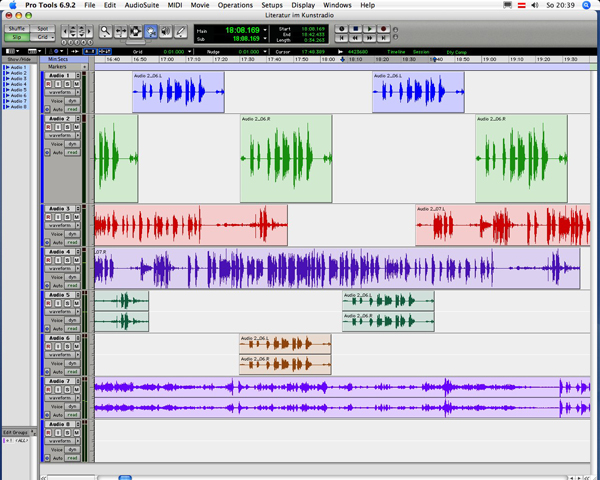This screenshot has height=480, width=600.
Task: Select the Grabber hand tool
Action: pos(150,32)
